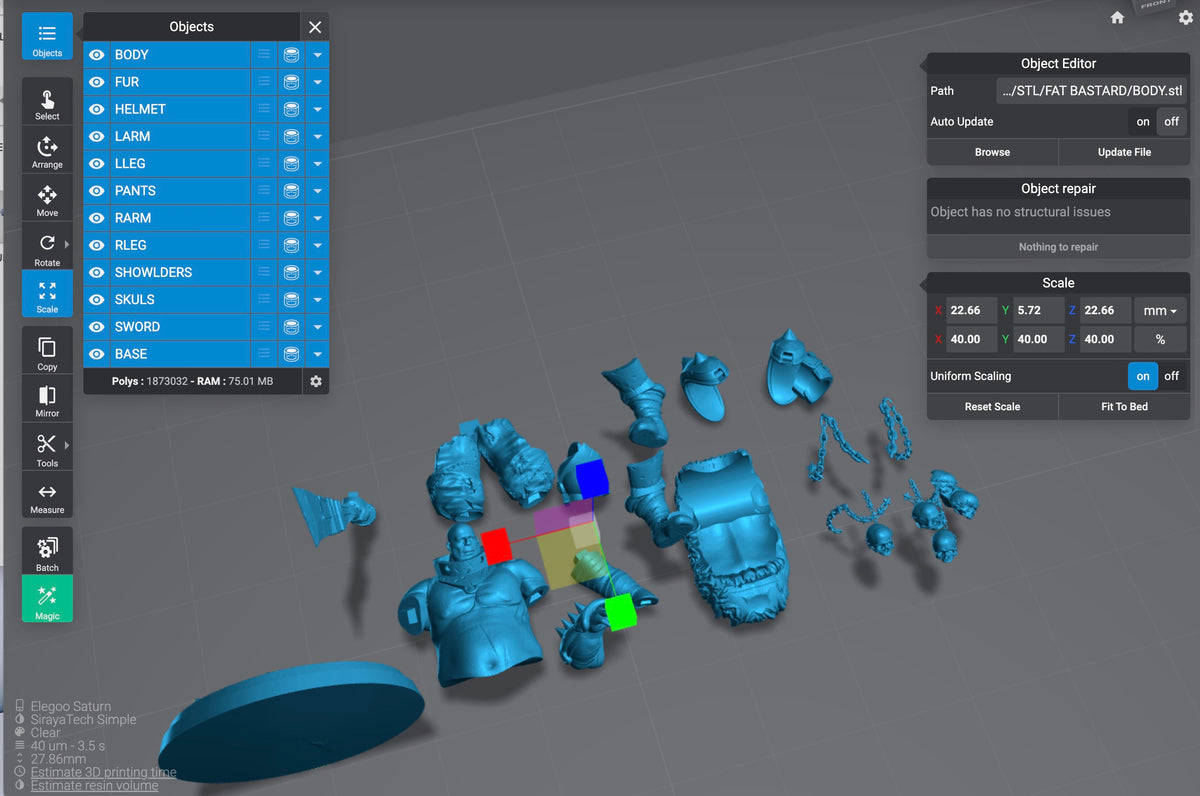The width and height of the screenshot is (1200, 796).
Task: Activate the Select tool
Action: coord(47,102)
